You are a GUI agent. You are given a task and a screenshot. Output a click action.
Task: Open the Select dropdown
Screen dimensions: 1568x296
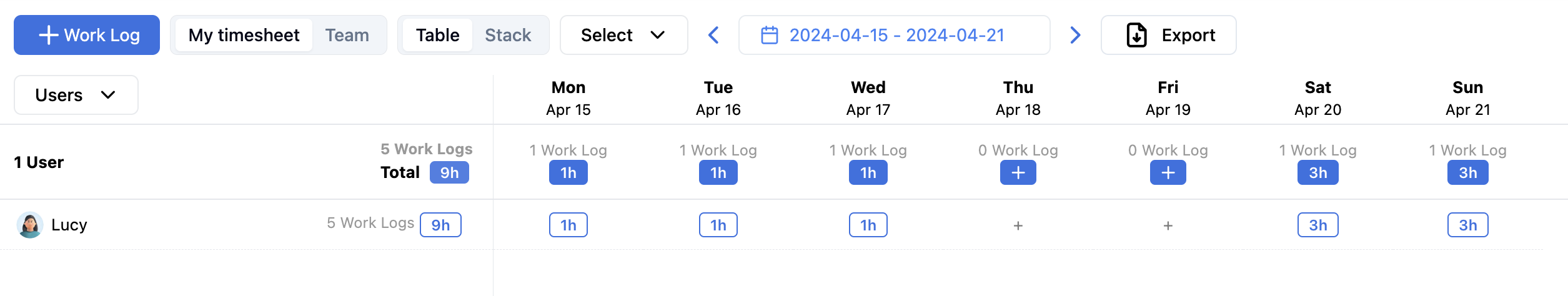tap(623, 36)
